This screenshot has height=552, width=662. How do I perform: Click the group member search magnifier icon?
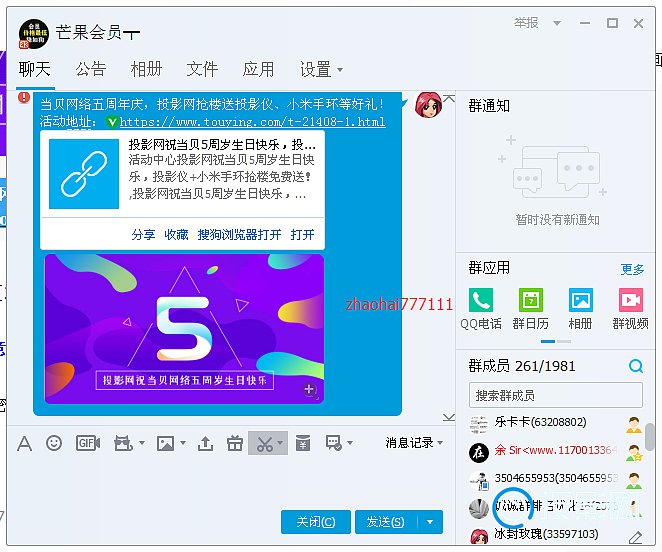635,366
